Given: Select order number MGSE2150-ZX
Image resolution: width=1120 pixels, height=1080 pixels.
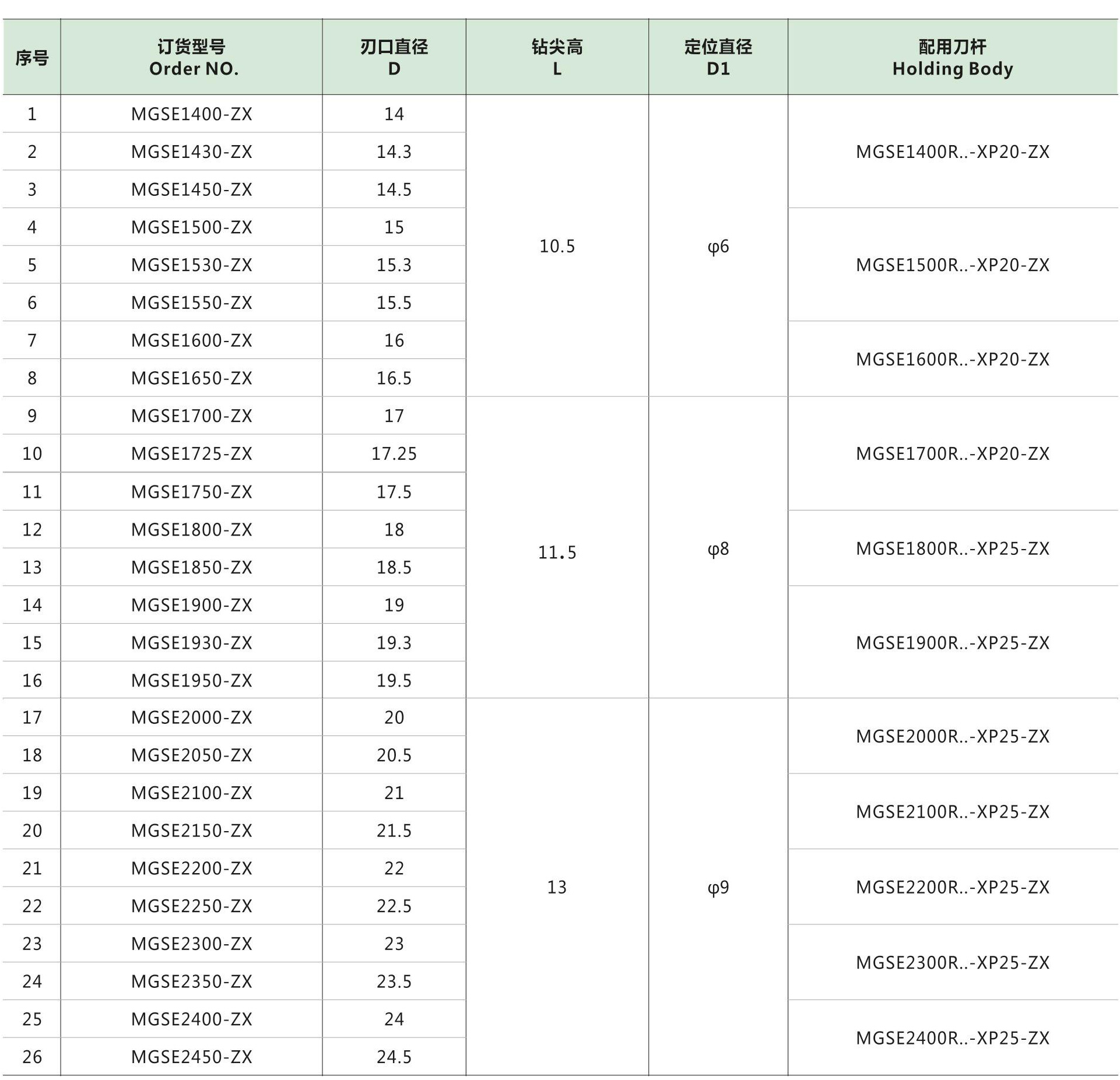Looking at the screenshot, I should click(x=192, y=831).
